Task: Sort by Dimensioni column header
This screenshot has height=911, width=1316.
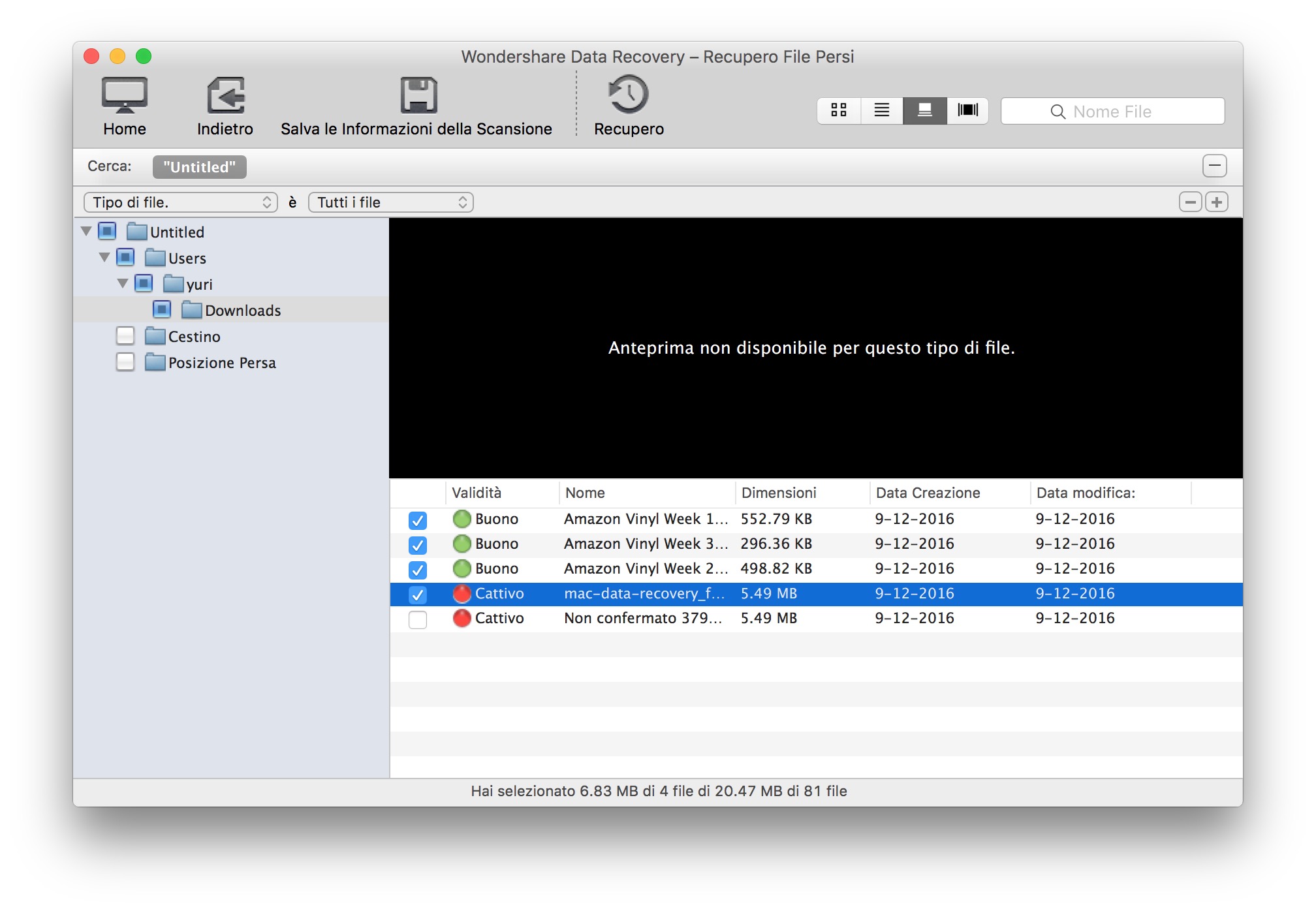Action: point(779,493)
